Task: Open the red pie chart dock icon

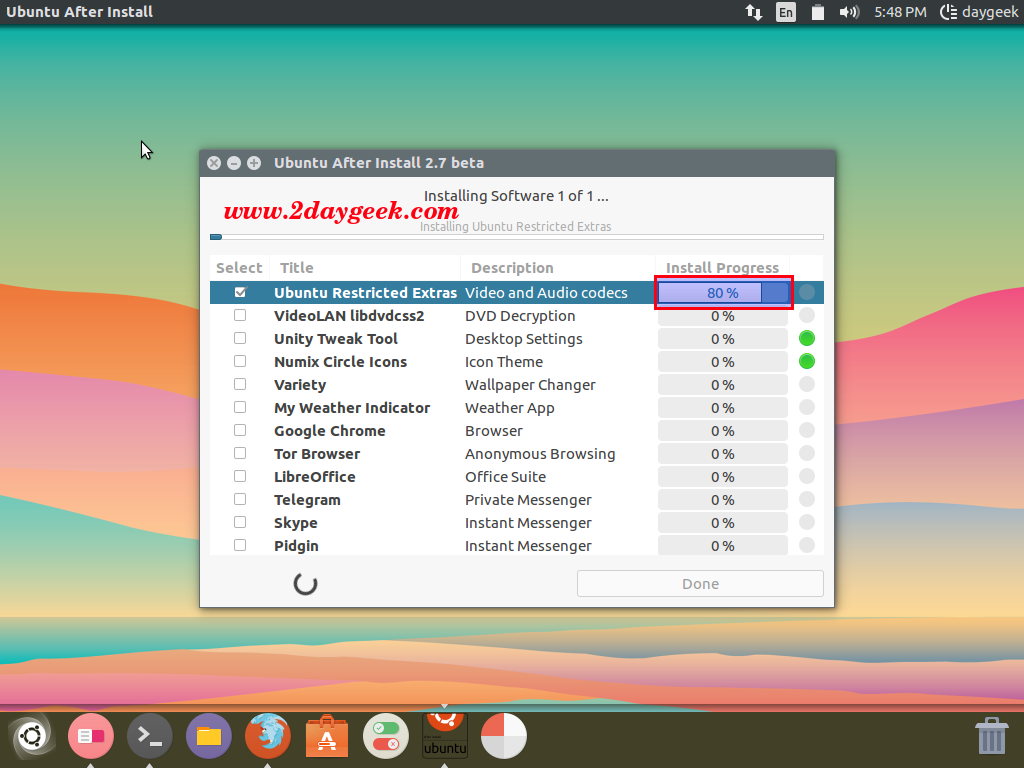Action: 504,736
